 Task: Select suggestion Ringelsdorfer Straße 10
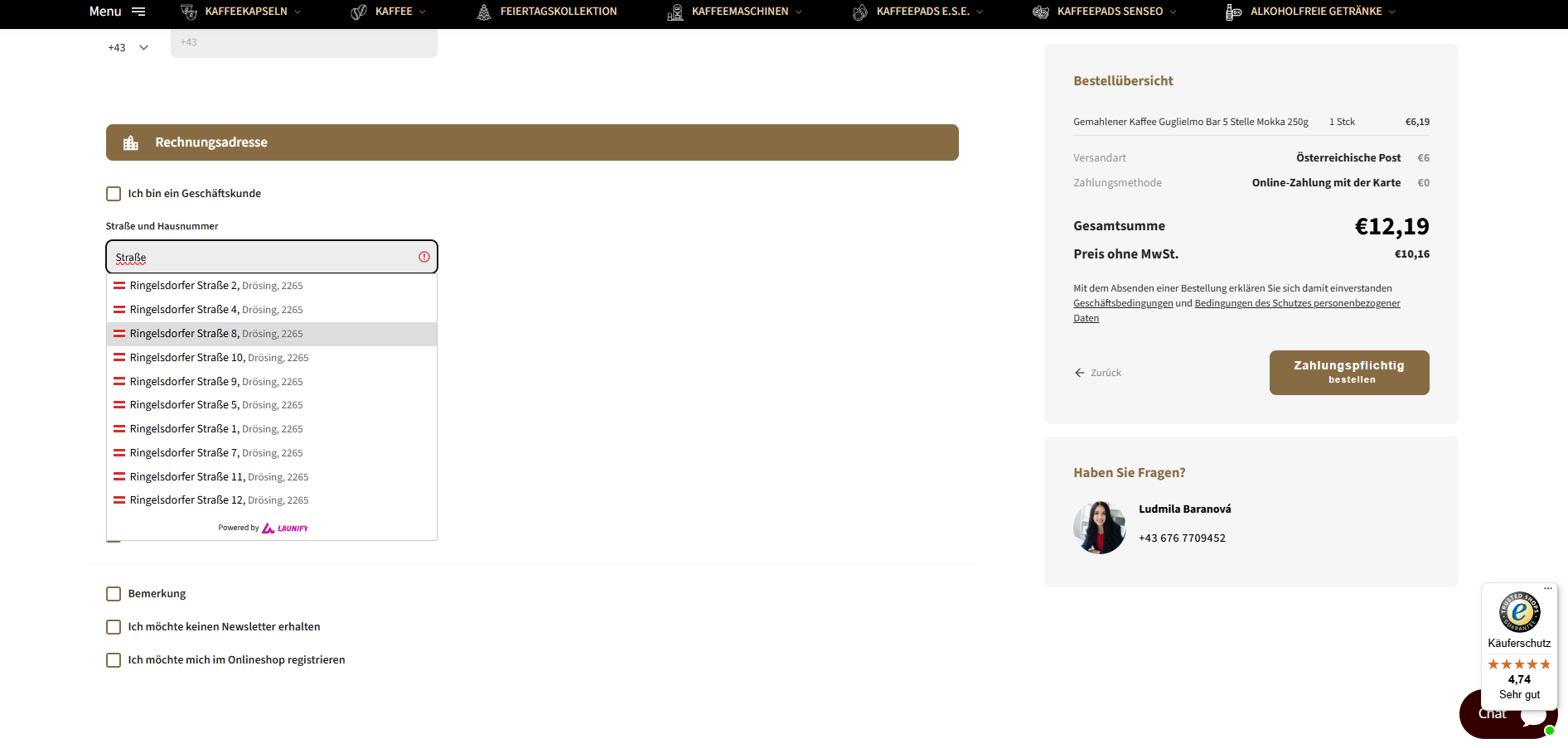pos(272,358)
